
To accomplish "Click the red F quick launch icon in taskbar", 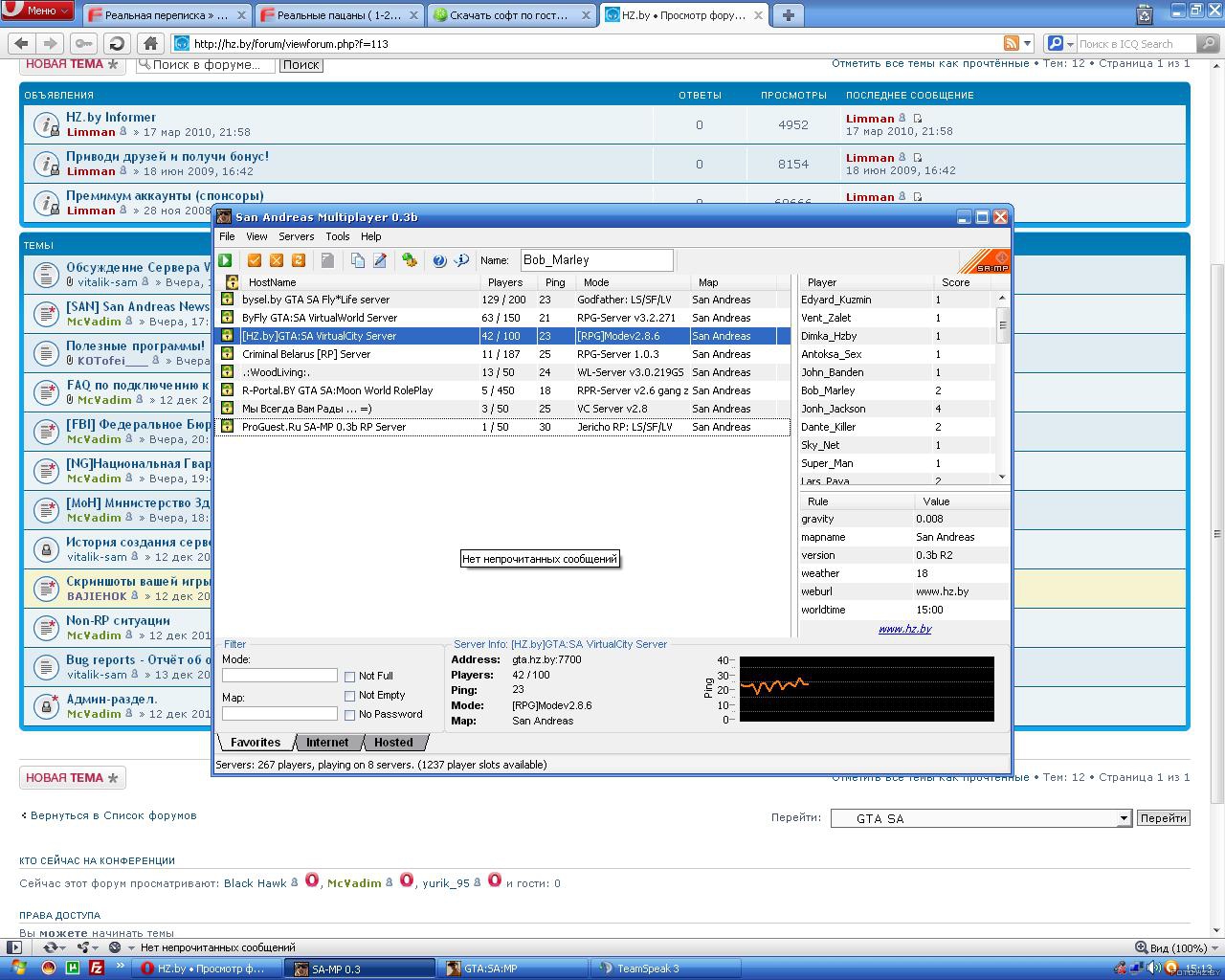I will [x=97, y=969].
